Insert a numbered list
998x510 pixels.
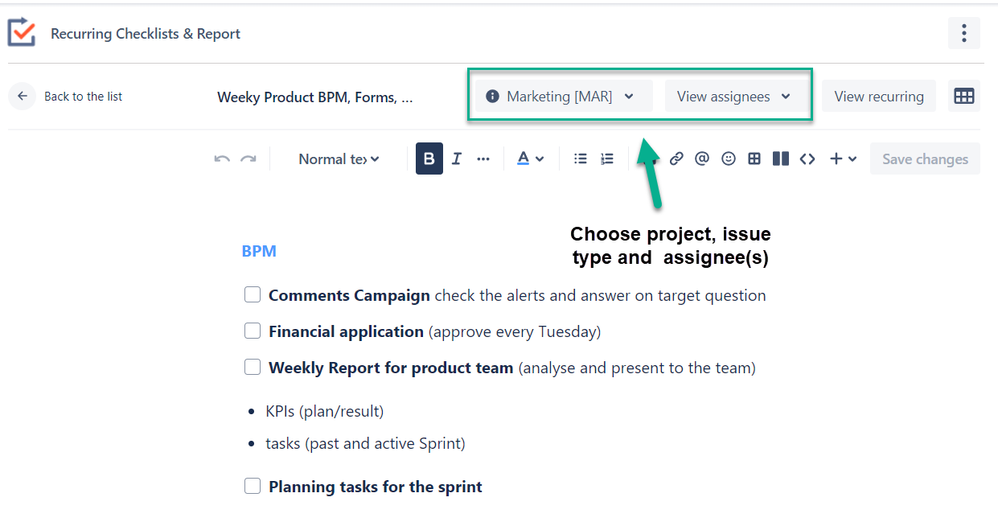[x=607, y=159]
